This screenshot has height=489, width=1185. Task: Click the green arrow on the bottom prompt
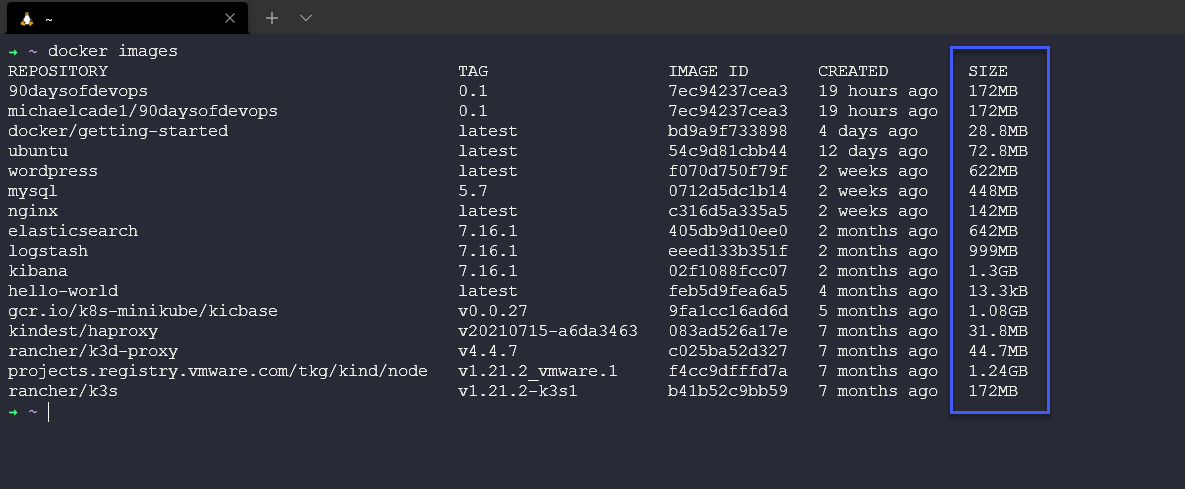tap(13, 412)
